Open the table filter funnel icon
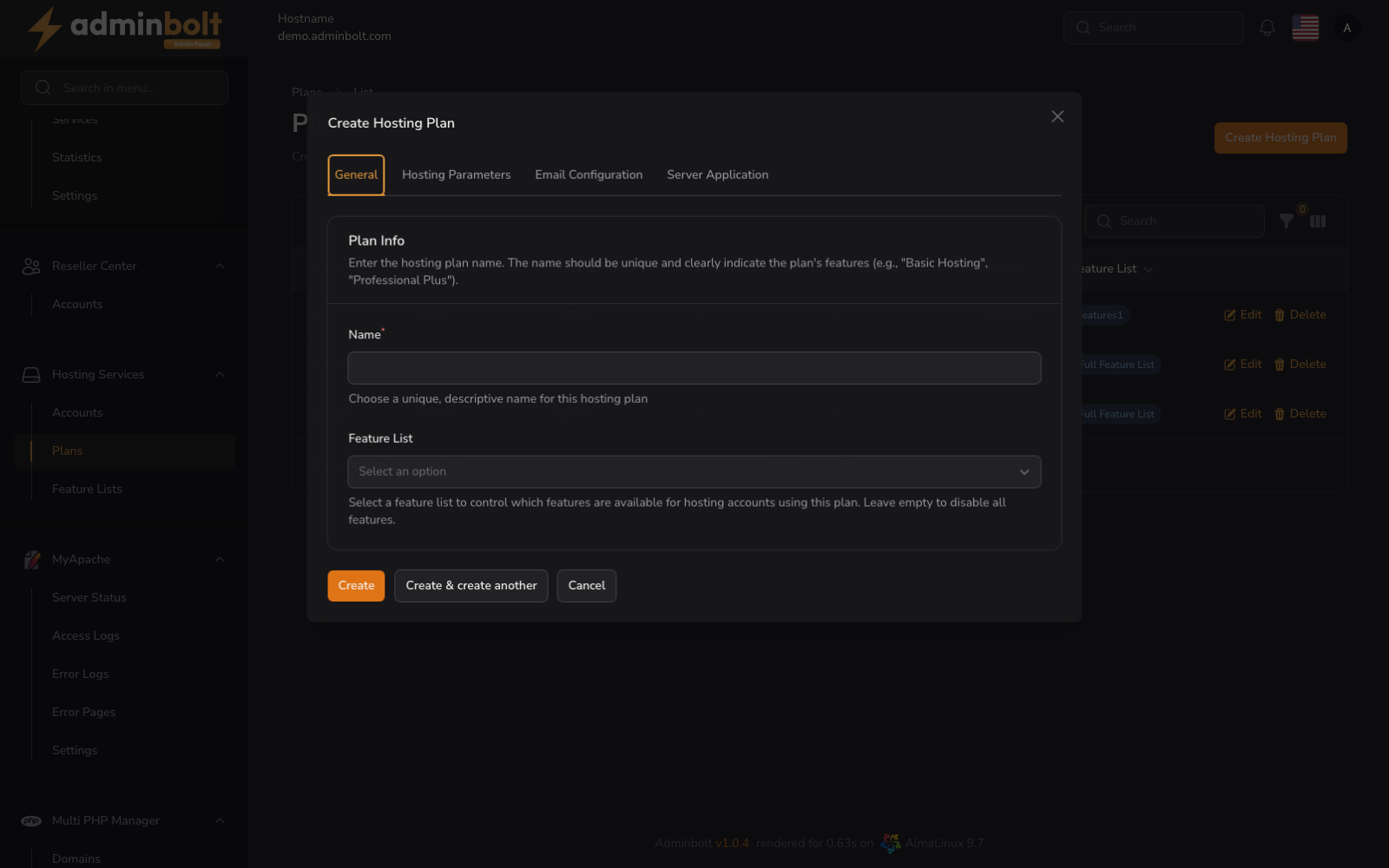 (1287, 221)
